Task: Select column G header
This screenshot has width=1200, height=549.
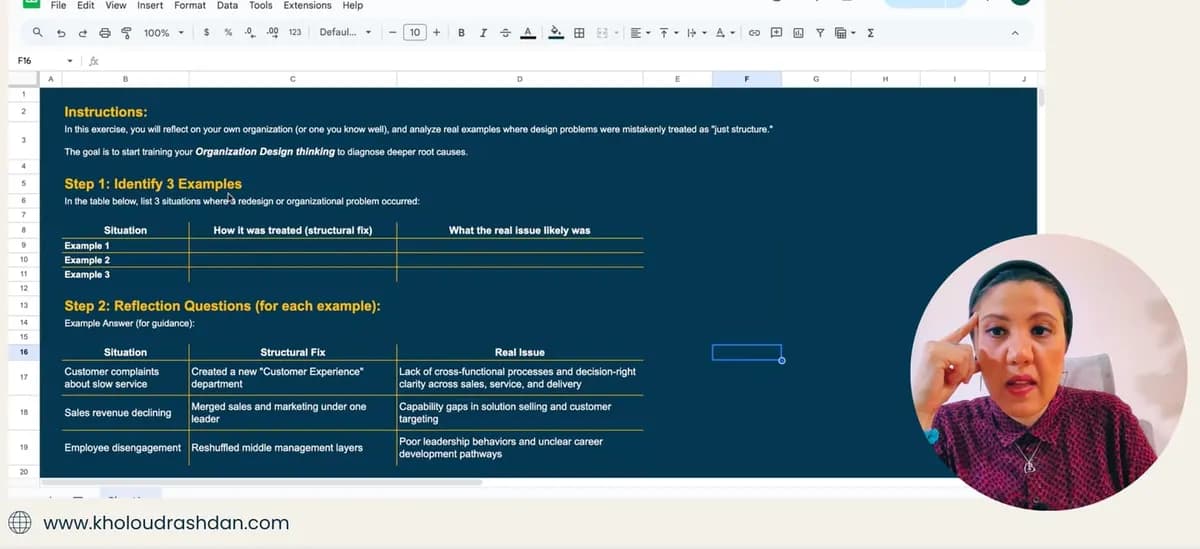Action: (816, 79)
